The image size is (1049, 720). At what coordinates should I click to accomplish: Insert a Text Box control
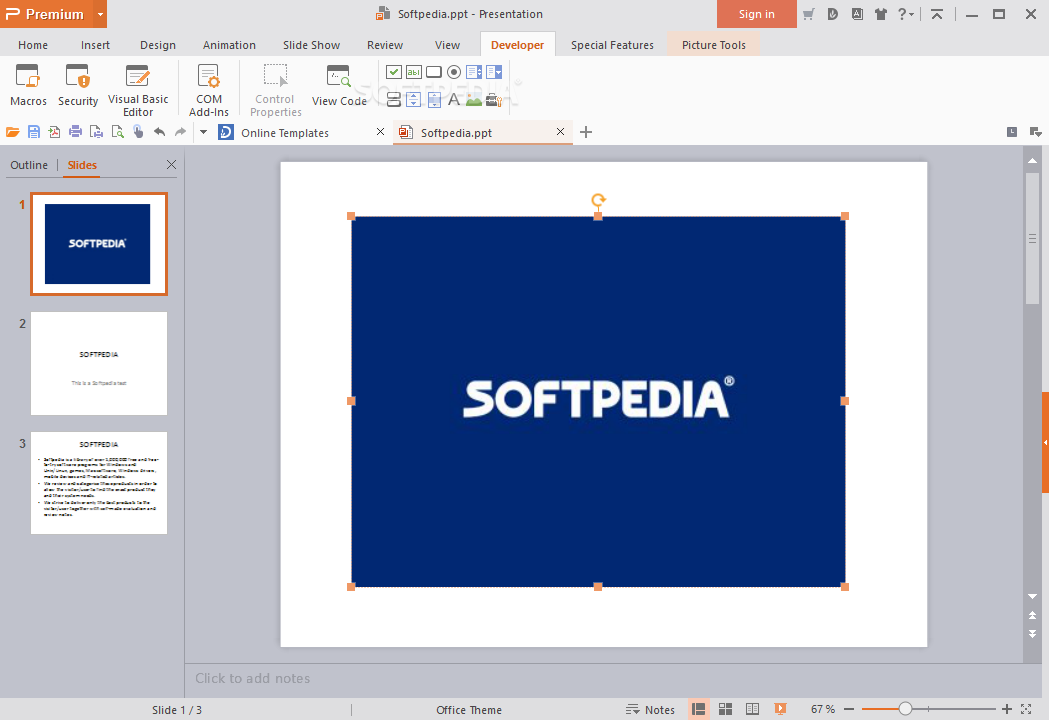414,72
